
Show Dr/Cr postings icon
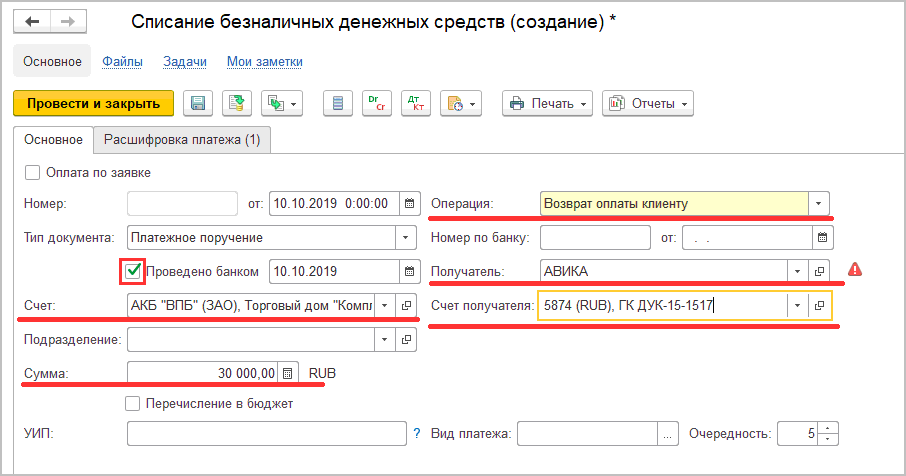377,103
